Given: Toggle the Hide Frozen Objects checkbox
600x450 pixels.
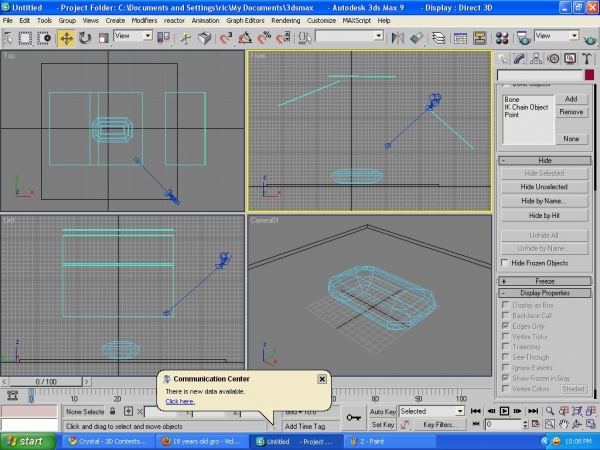Looking at the screenshot, I should [x=505, y=263].
